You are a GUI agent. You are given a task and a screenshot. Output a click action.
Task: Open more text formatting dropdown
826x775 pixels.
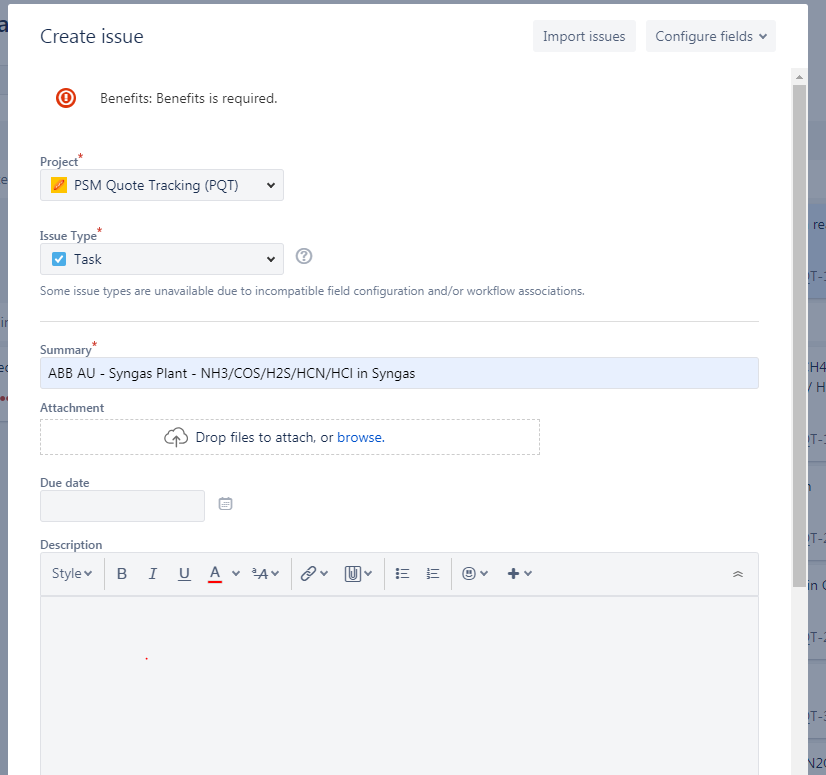pyautogui.click(x=265, y=573)
